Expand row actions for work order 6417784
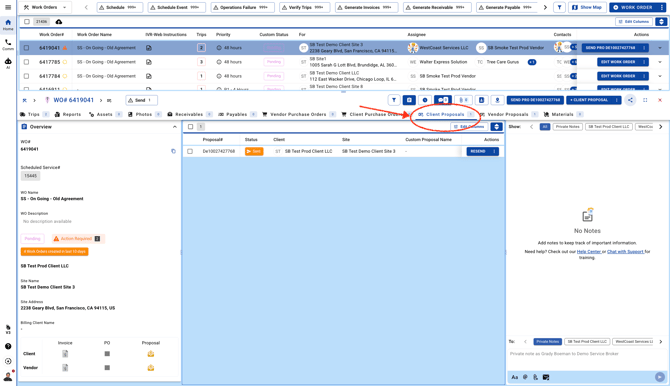Image resolution: width=670 pixels, height=386 pixels. [660, 76]
